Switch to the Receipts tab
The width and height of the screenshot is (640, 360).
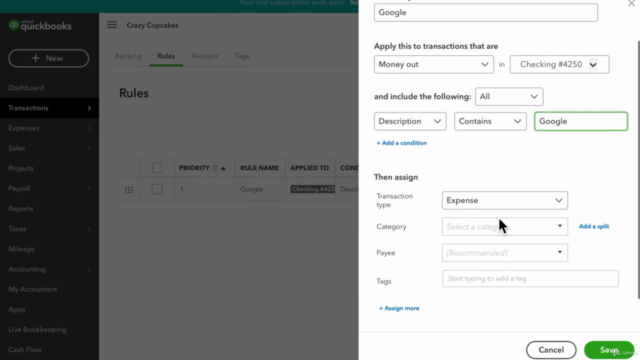coord(204,56)
